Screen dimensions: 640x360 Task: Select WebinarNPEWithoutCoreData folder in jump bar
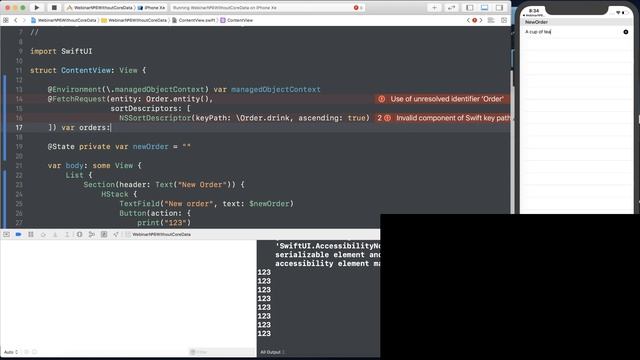click(134, 20)
